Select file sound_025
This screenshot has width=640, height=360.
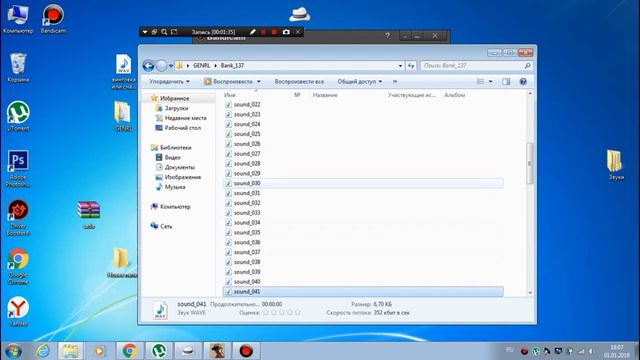(x=247, y=134)
